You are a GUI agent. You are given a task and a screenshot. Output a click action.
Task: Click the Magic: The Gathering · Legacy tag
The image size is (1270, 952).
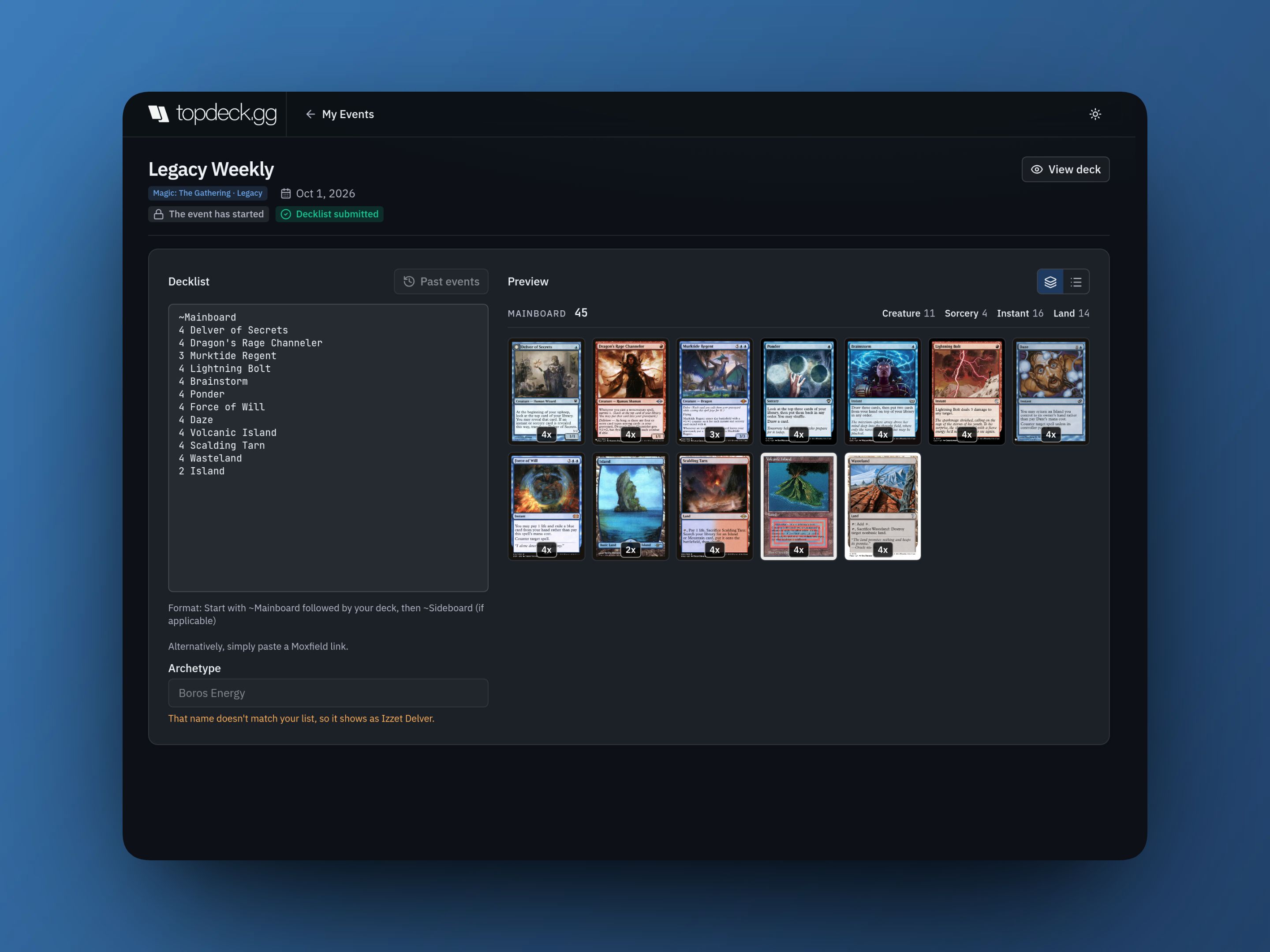pyautogui.click(x=207, y=193)
